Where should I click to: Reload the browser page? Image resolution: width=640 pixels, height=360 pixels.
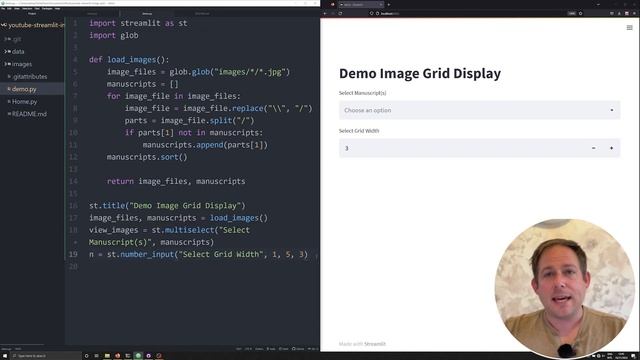pyautogui.click(x=340, y=13)
